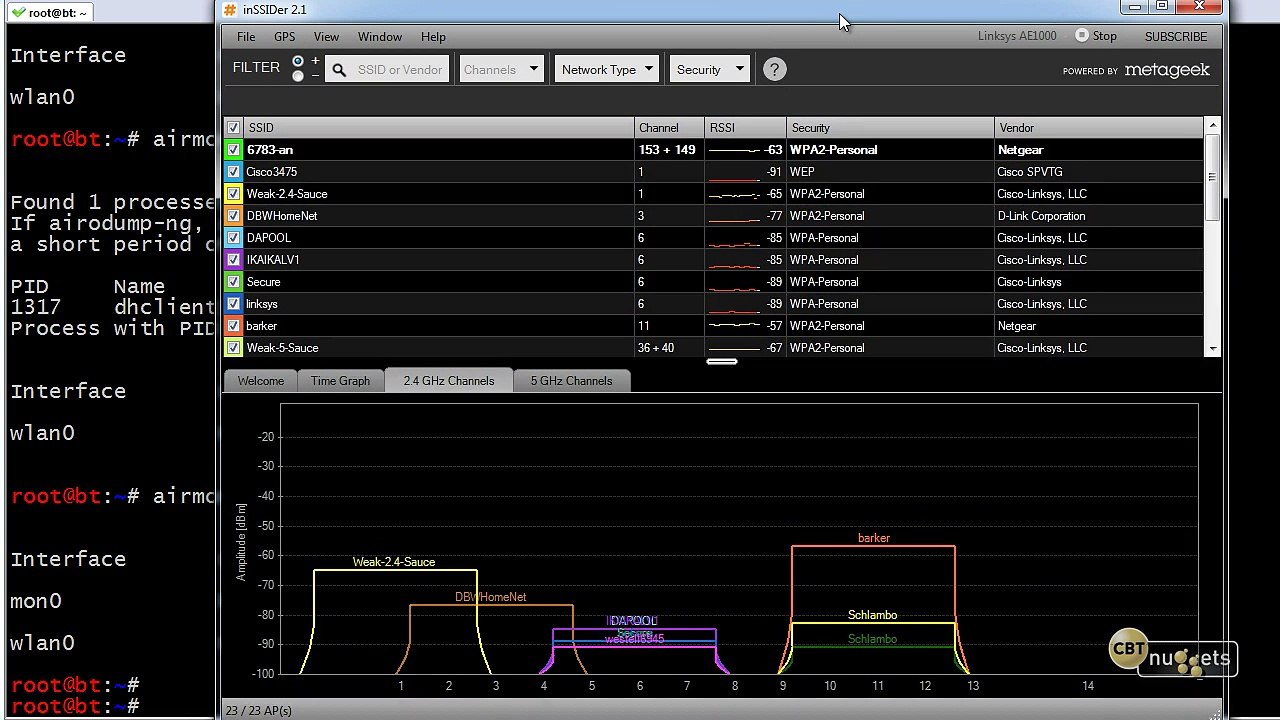
Task: Switch to the 2.4 GHz Channels tab
Action: pos(449,381)
